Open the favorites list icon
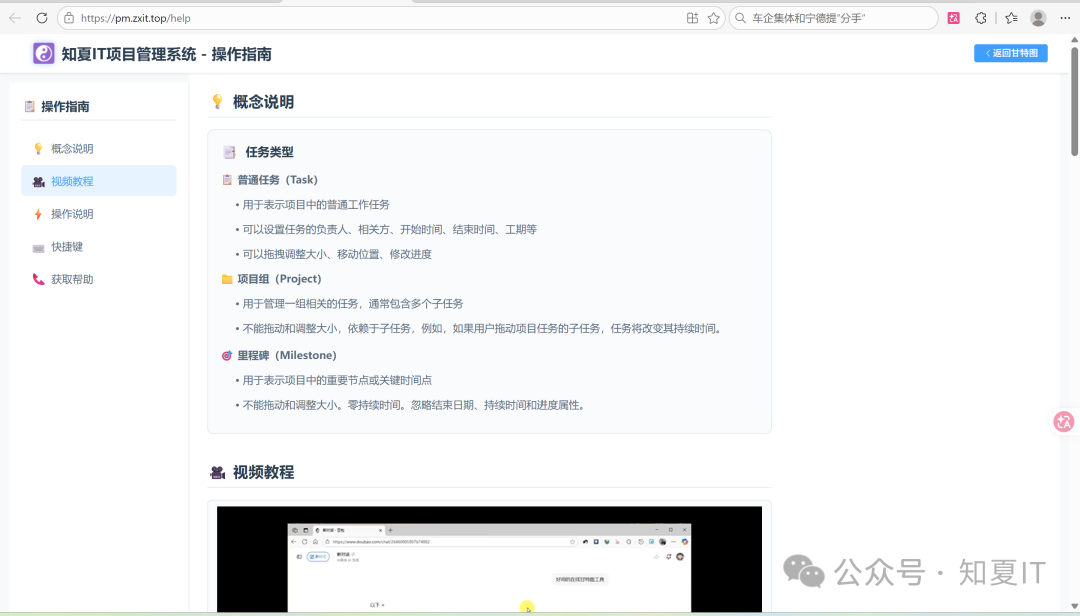The width and height of the screenshot is (1080, 616). tap(1011, 19)
